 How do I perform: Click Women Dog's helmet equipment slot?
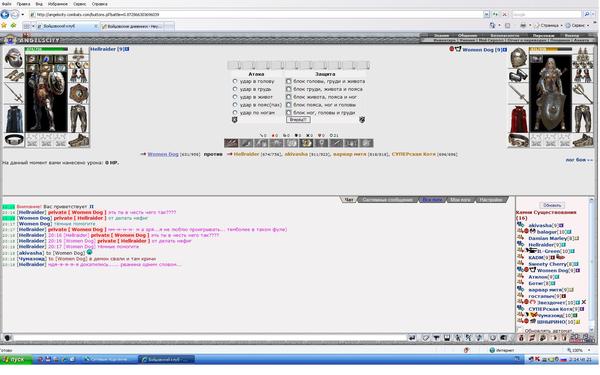coord(518,58)
